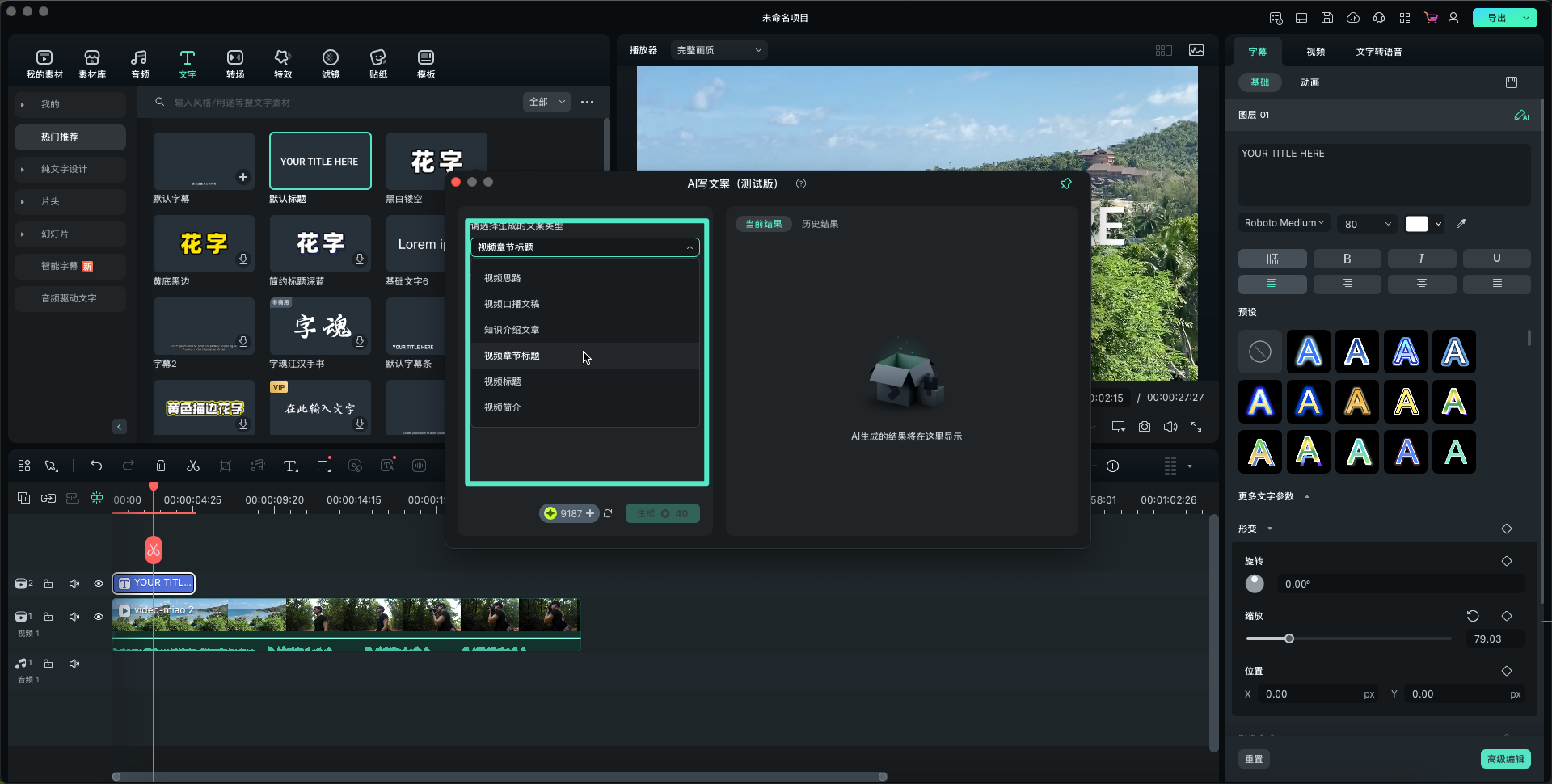Hide the title track with eye icon
The image size is (1552, 784).
point(99,584)
